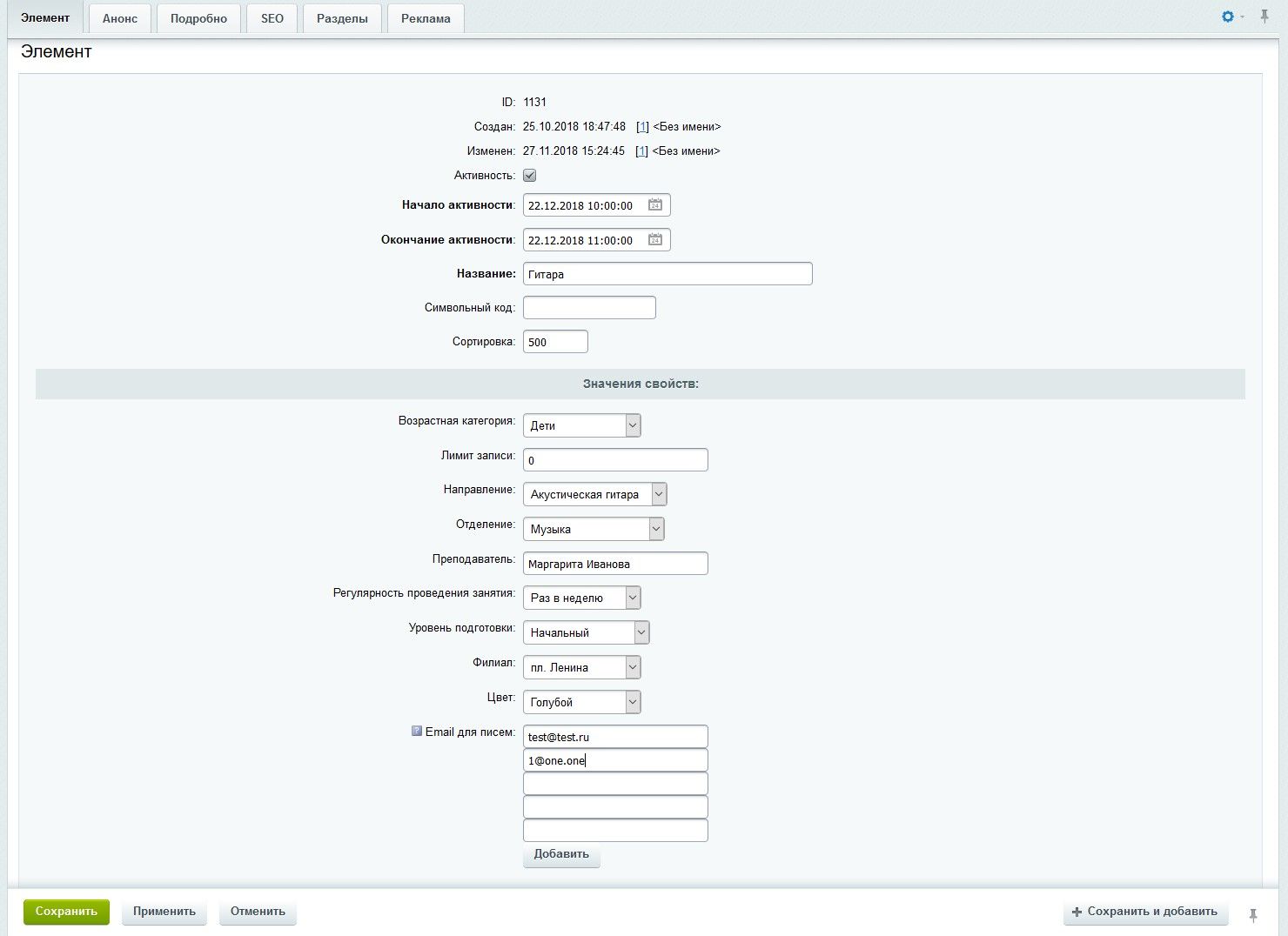Open the Цвет dropdown
This screenshot has width=1288, height=936.
point(582,702)
